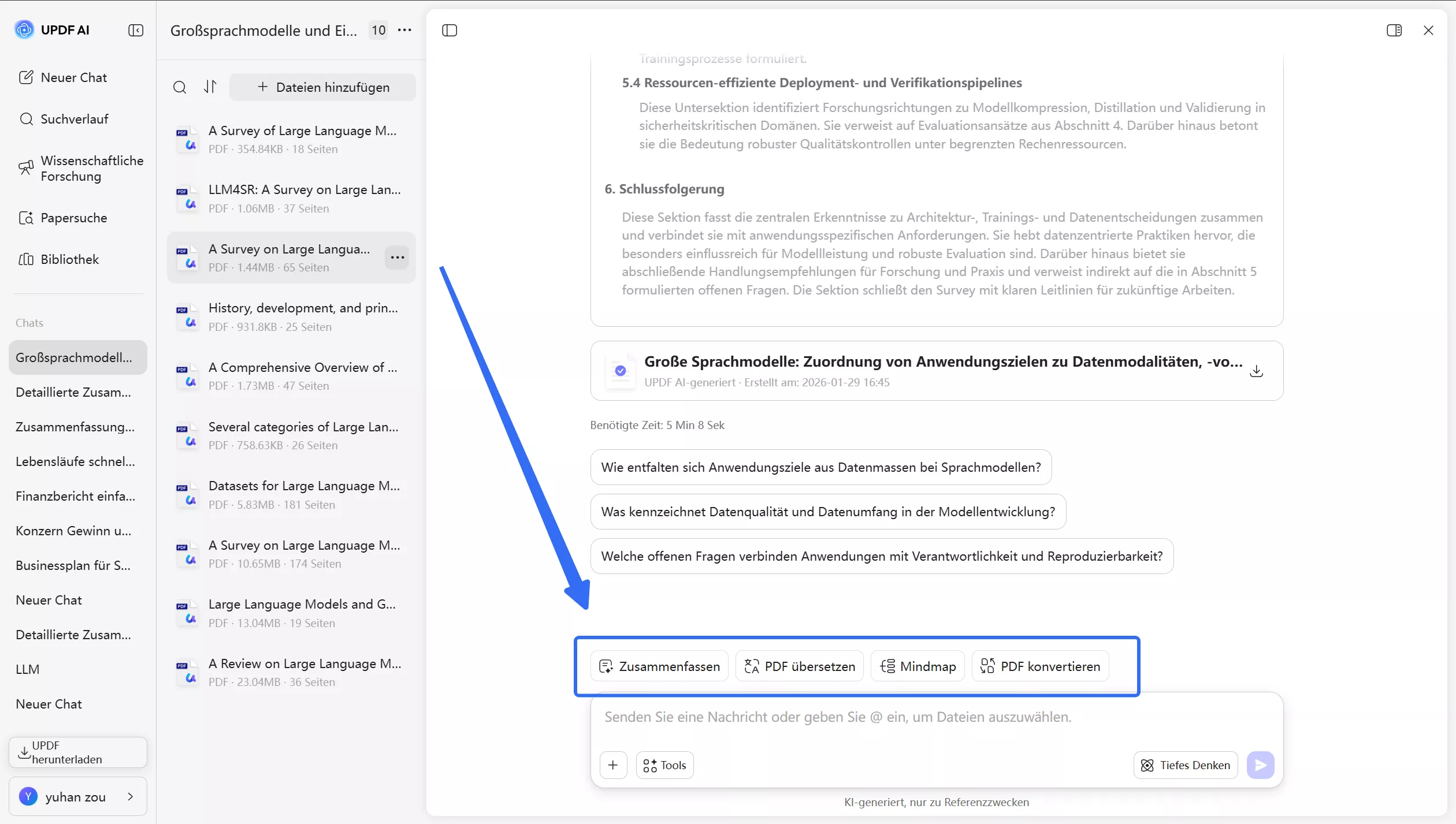The image size is (1456, 824).
Task: Select the Mindmap tool
Action: (x=917, y=666)
